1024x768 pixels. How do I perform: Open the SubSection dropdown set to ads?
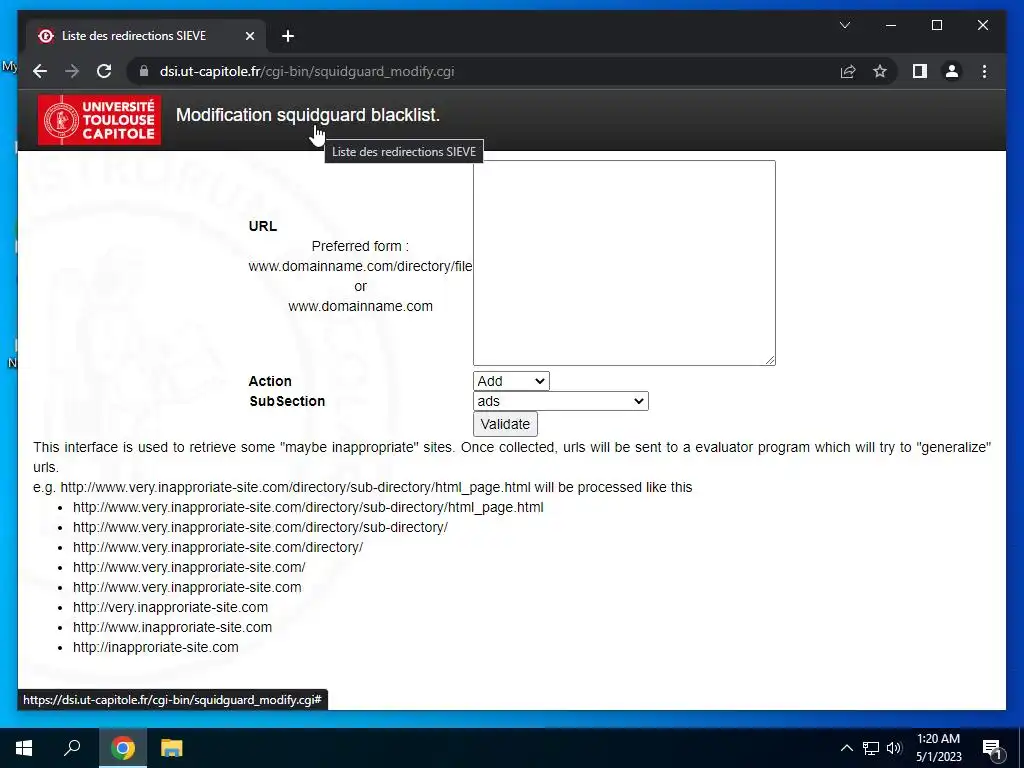(560, 401)
